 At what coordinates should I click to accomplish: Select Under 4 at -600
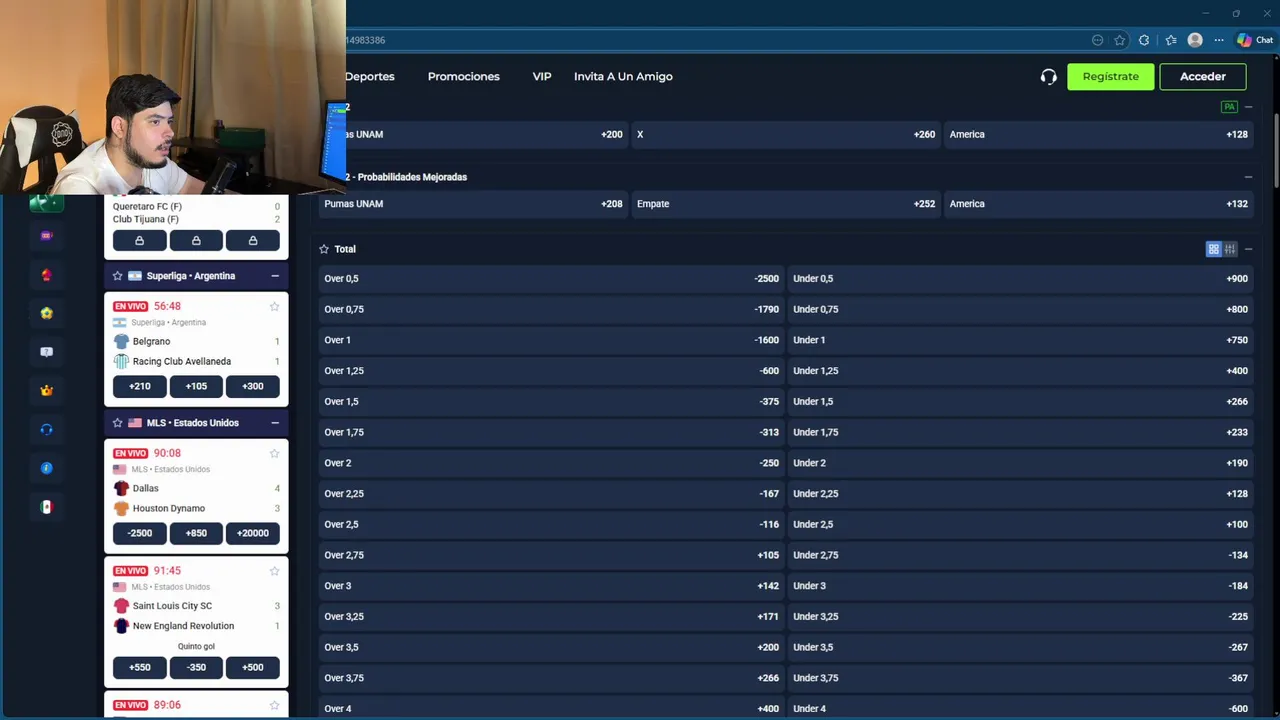point(1020,708)
